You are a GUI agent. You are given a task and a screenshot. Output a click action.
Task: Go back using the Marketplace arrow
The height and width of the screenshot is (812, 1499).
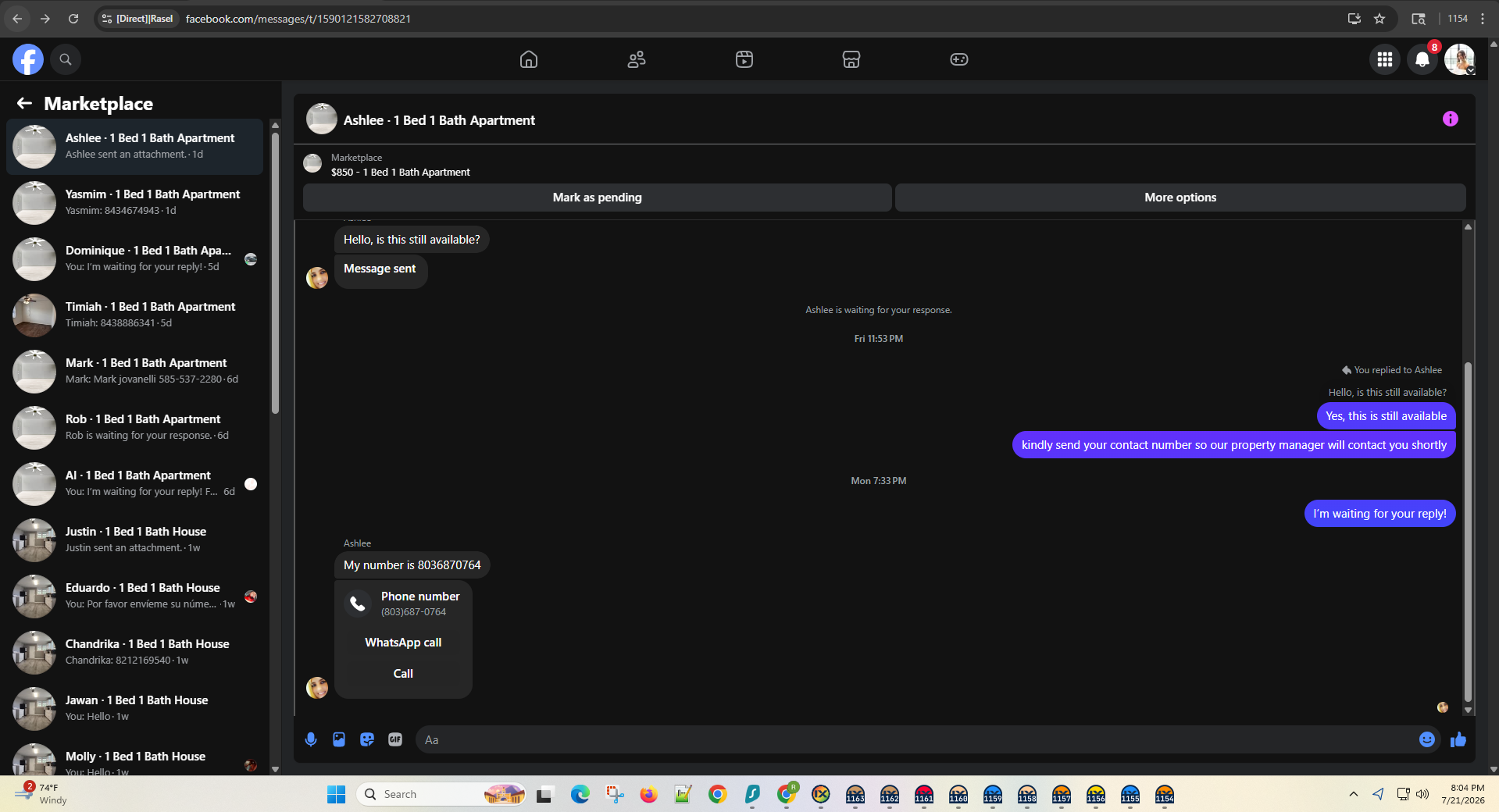(24, 103)
